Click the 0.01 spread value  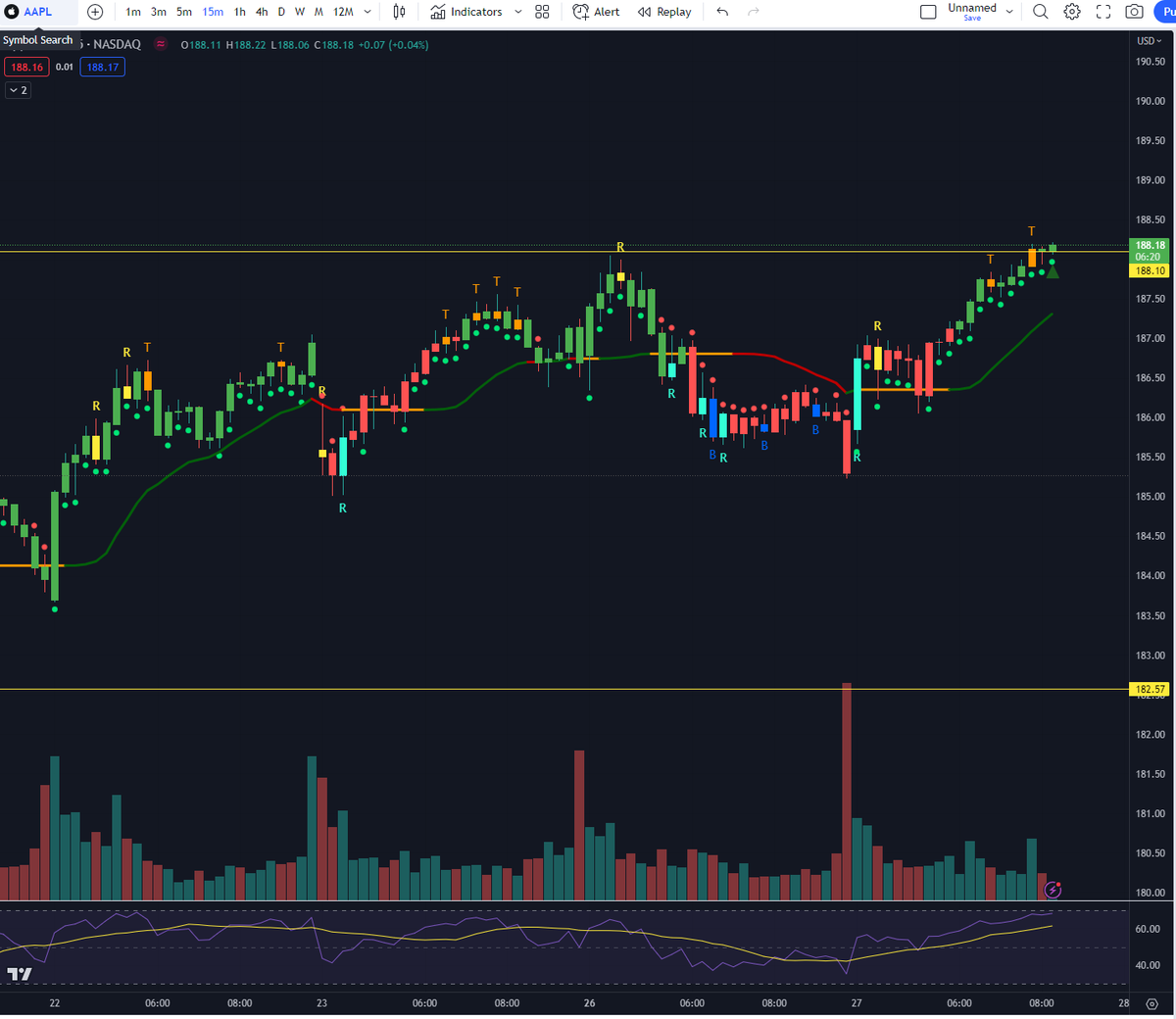(x=65, y=68)
